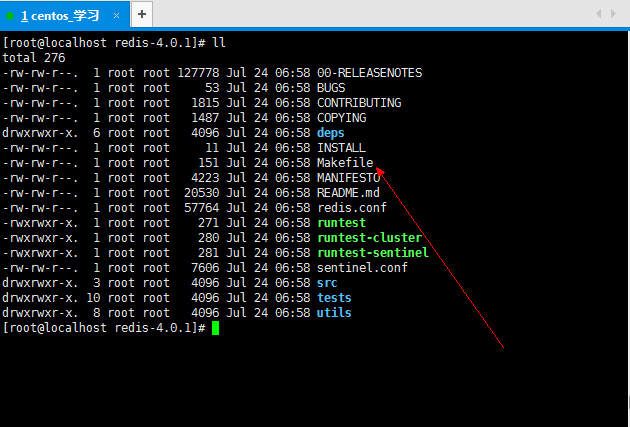Click the runtest executable name

pos(342,223)
